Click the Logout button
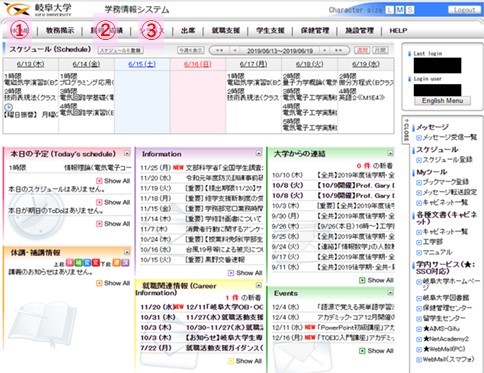This screenshot has height=373, width=484. tap(464, 10)
